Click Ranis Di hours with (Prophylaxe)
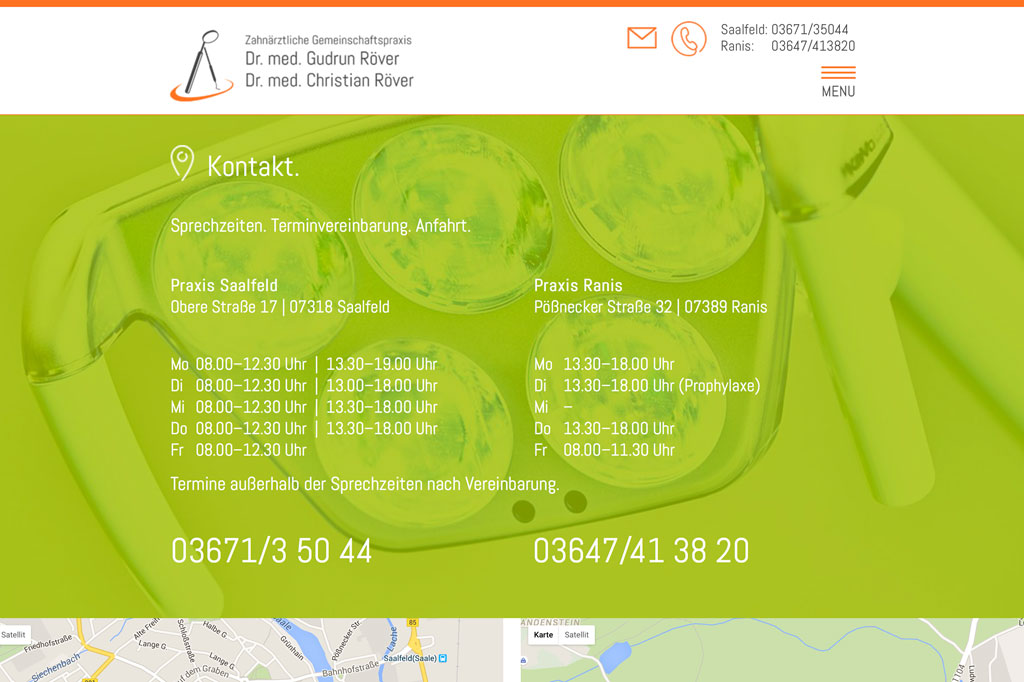The image size is (1024, 682). pyautogui.click(x=662, y=385)
